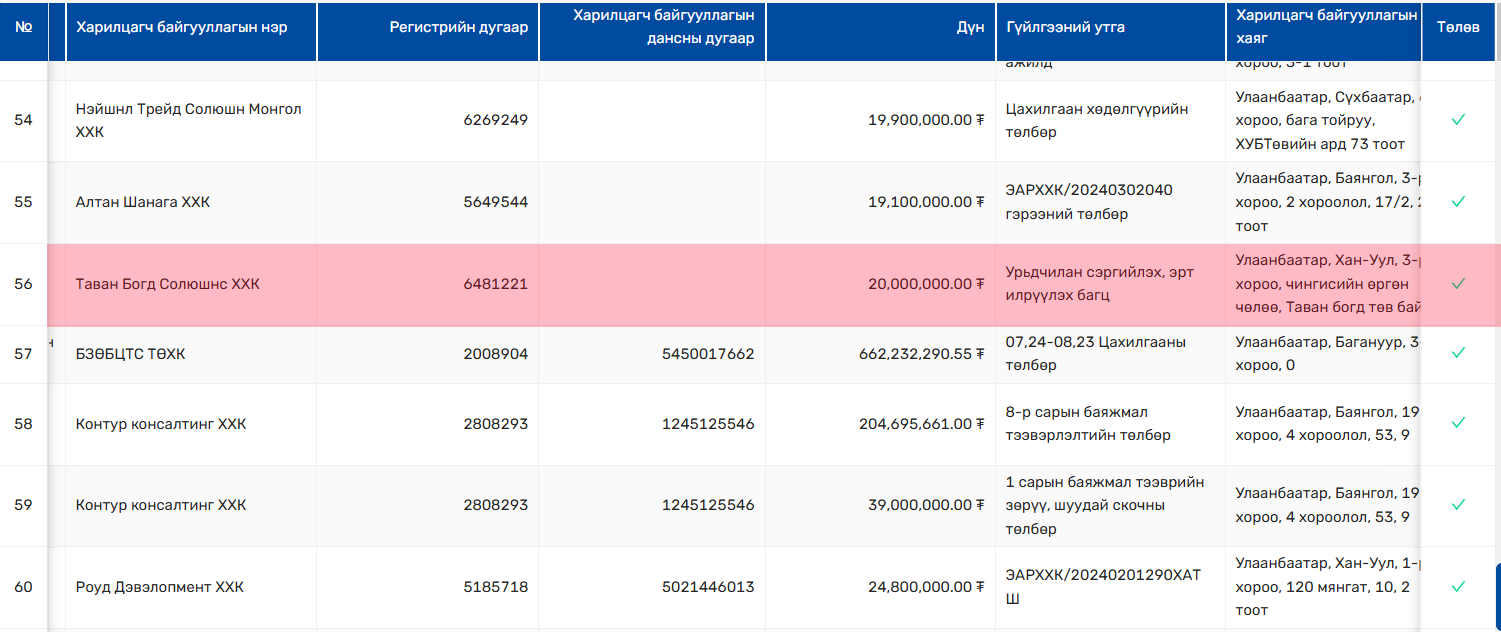Select Контур консалтинг ХХК in row 59
This screenshot has height=632, width=1501.
161,505
